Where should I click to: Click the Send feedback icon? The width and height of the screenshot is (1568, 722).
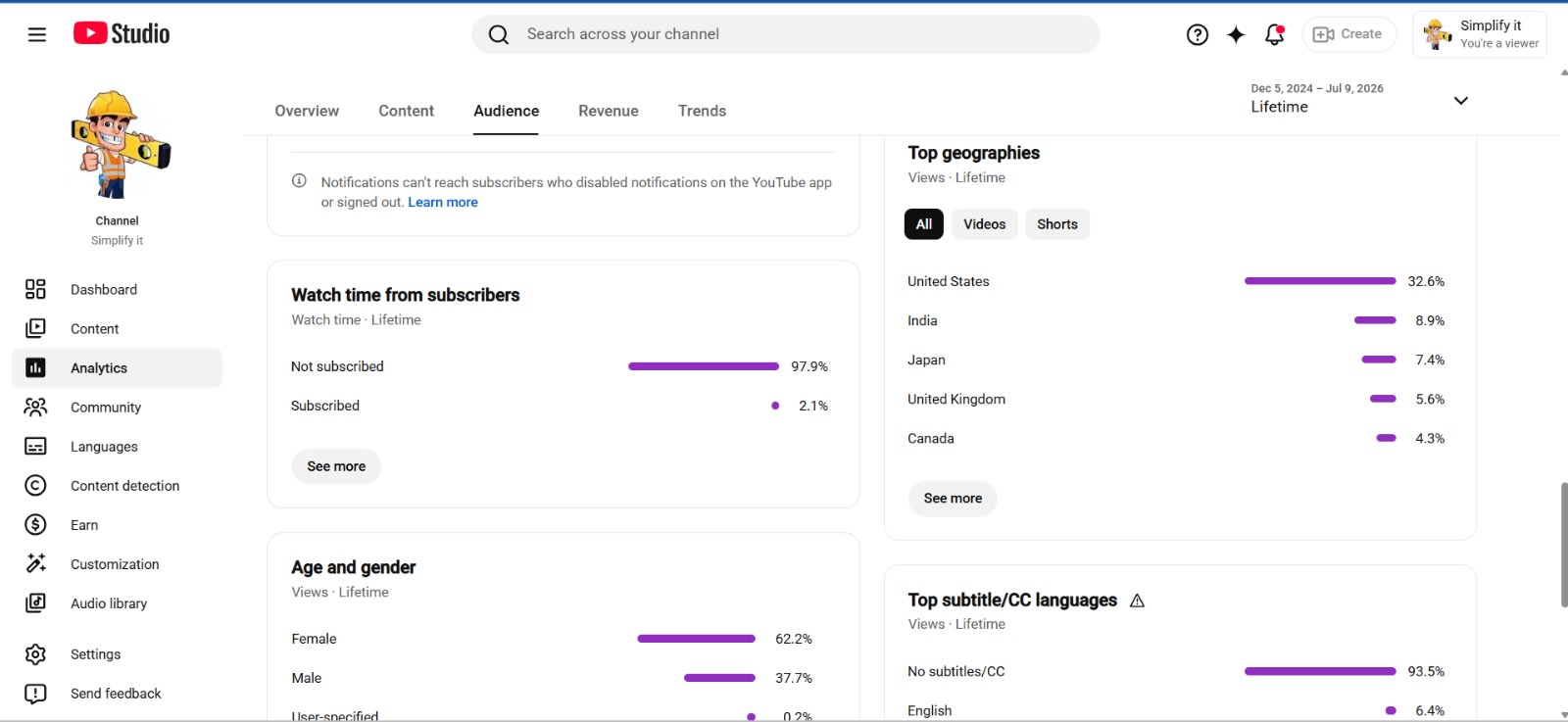pyautogui.click(x=35, y=694)
